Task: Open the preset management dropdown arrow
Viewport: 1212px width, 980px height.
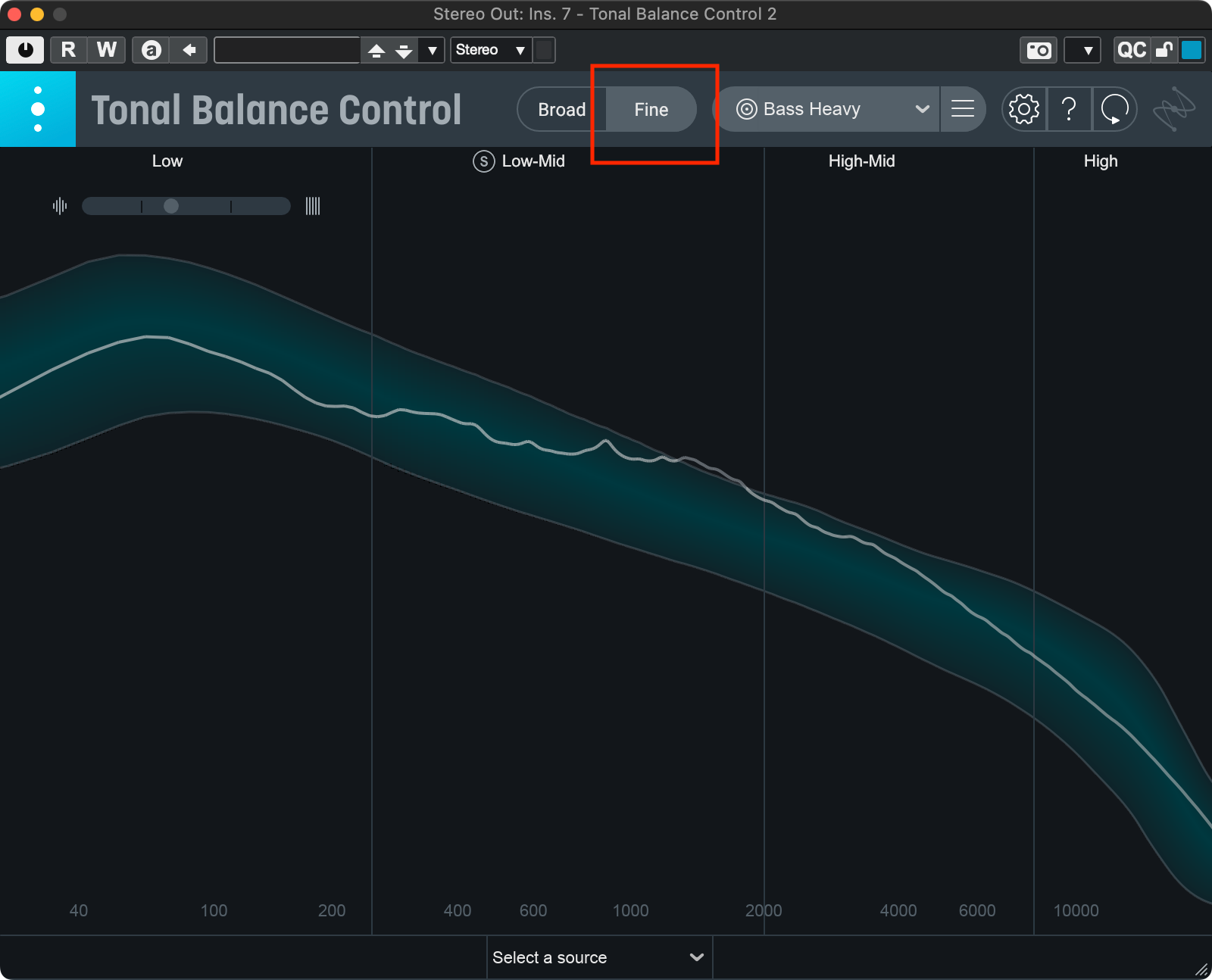Action: pos(432,50)
